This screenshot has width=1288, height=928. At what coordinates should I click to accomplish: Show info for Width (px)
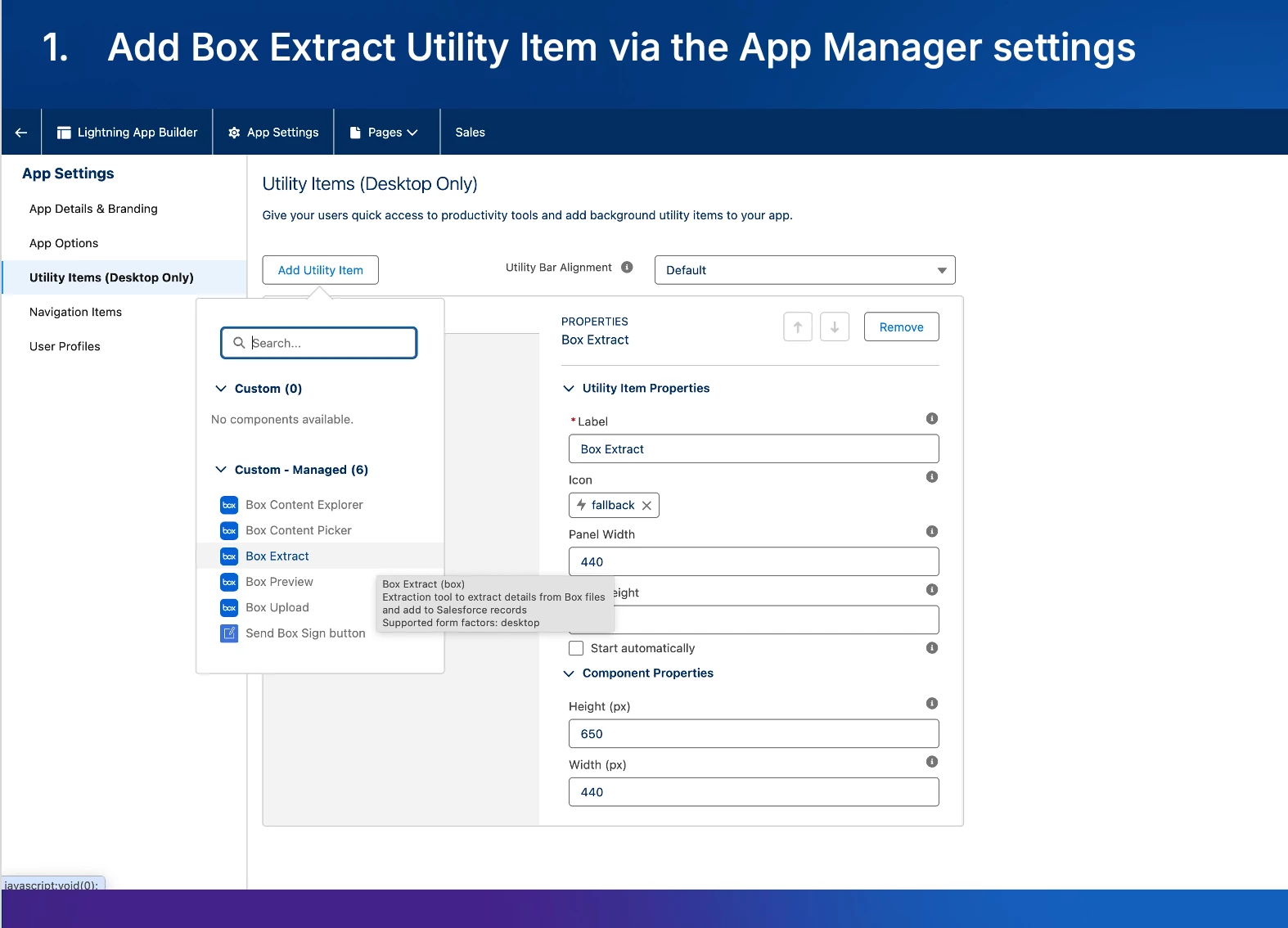pyautogui.click(x=932, y=762)
